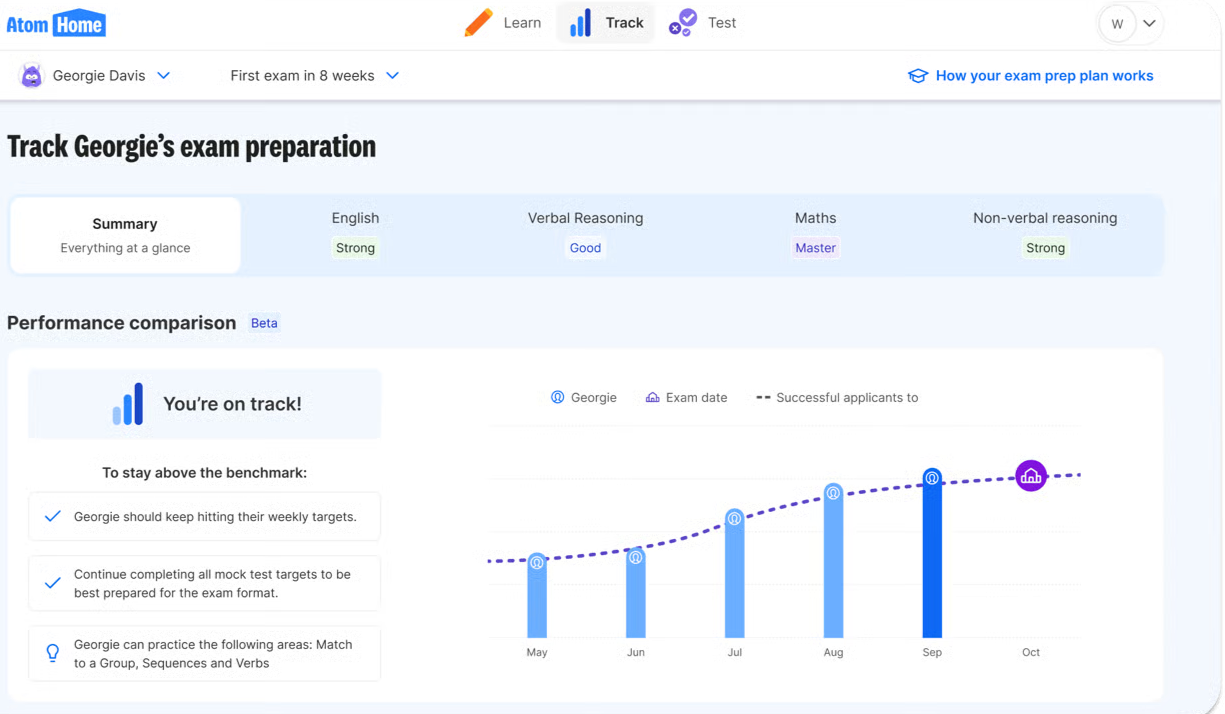The image size is (1225, 714).
Task: Toggle Successful applicants legend entry
Action: 837,397
